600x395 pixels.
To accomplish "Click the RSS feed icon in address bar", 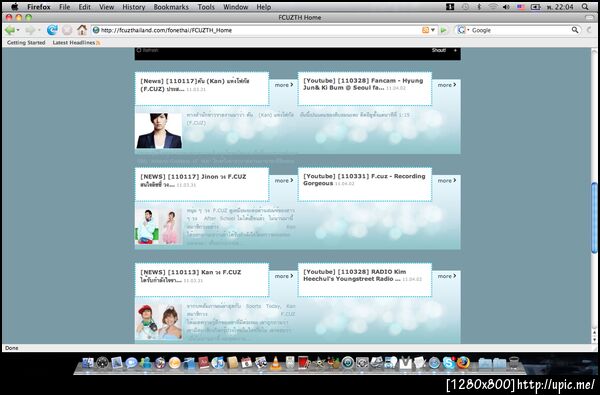I will click(425, 30).
